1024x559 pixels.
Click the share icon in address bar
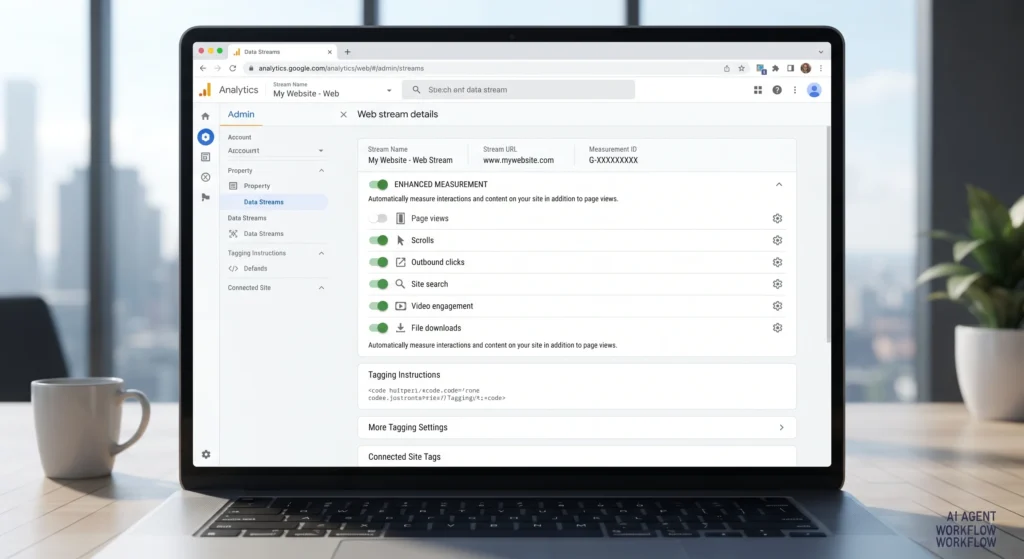pos(726,68)
